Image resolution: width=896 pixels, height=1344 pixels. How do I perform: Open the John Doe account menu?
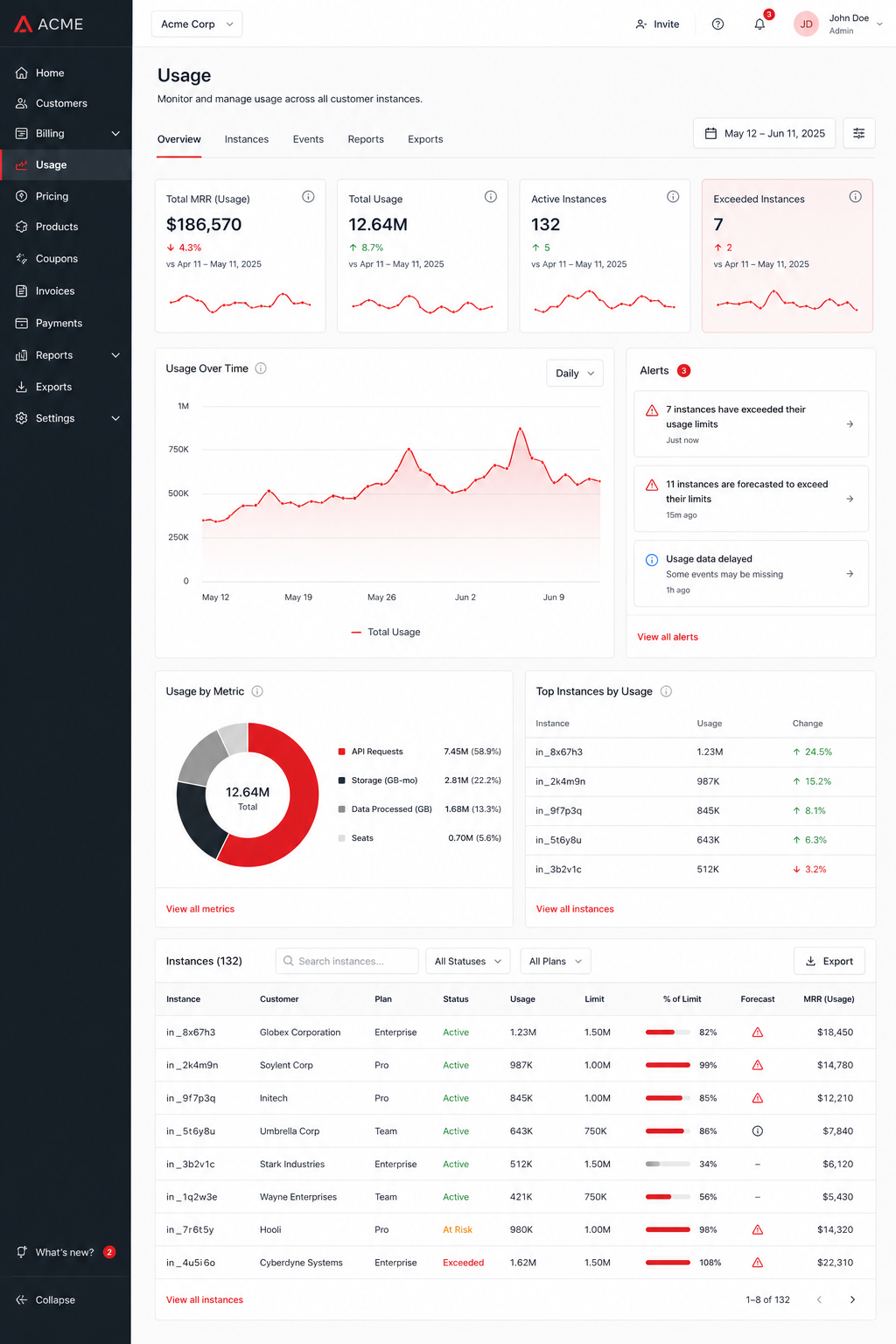tap(838, 24)
